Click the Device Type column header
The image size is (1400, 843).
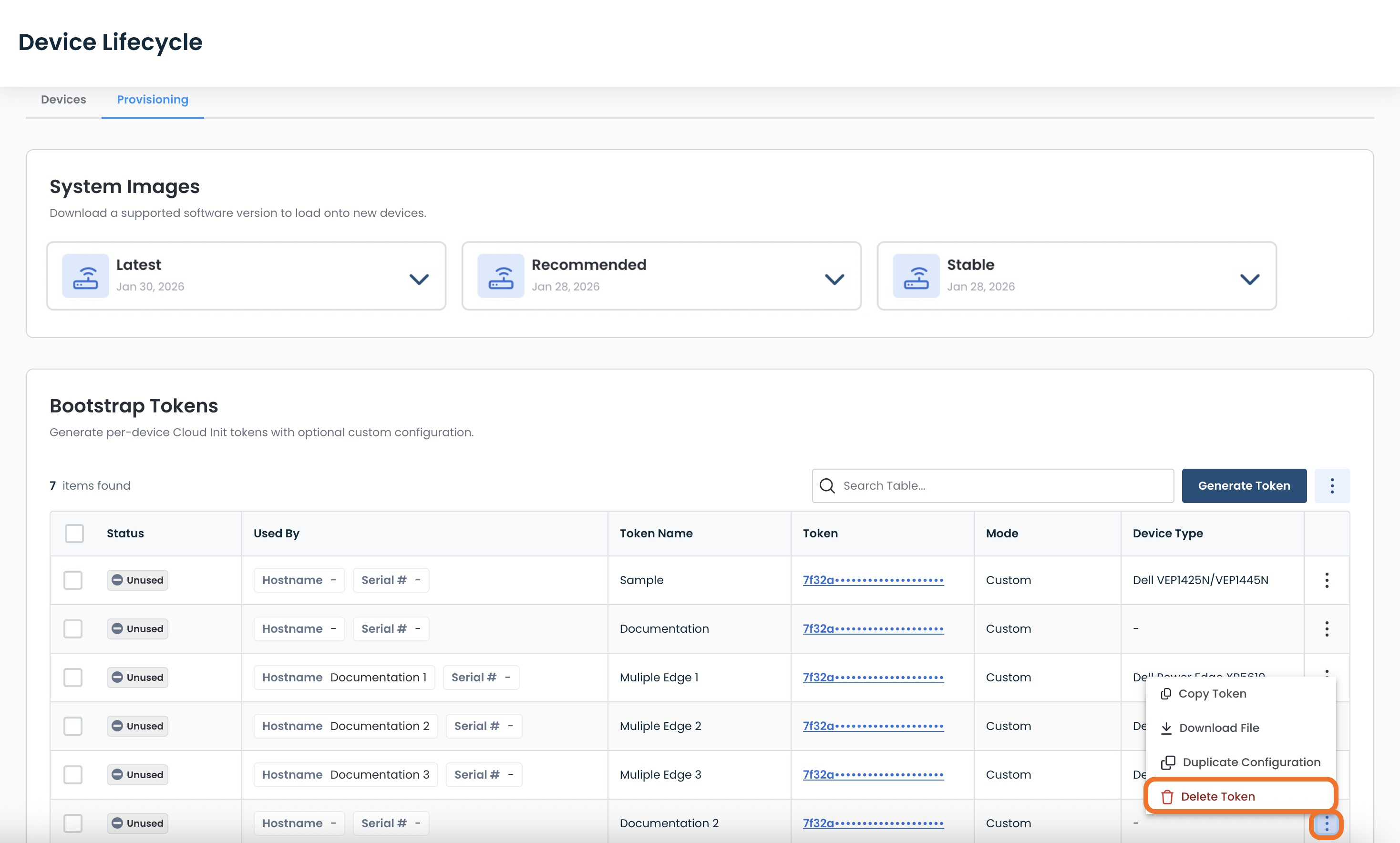click(x=1168, y=534)
